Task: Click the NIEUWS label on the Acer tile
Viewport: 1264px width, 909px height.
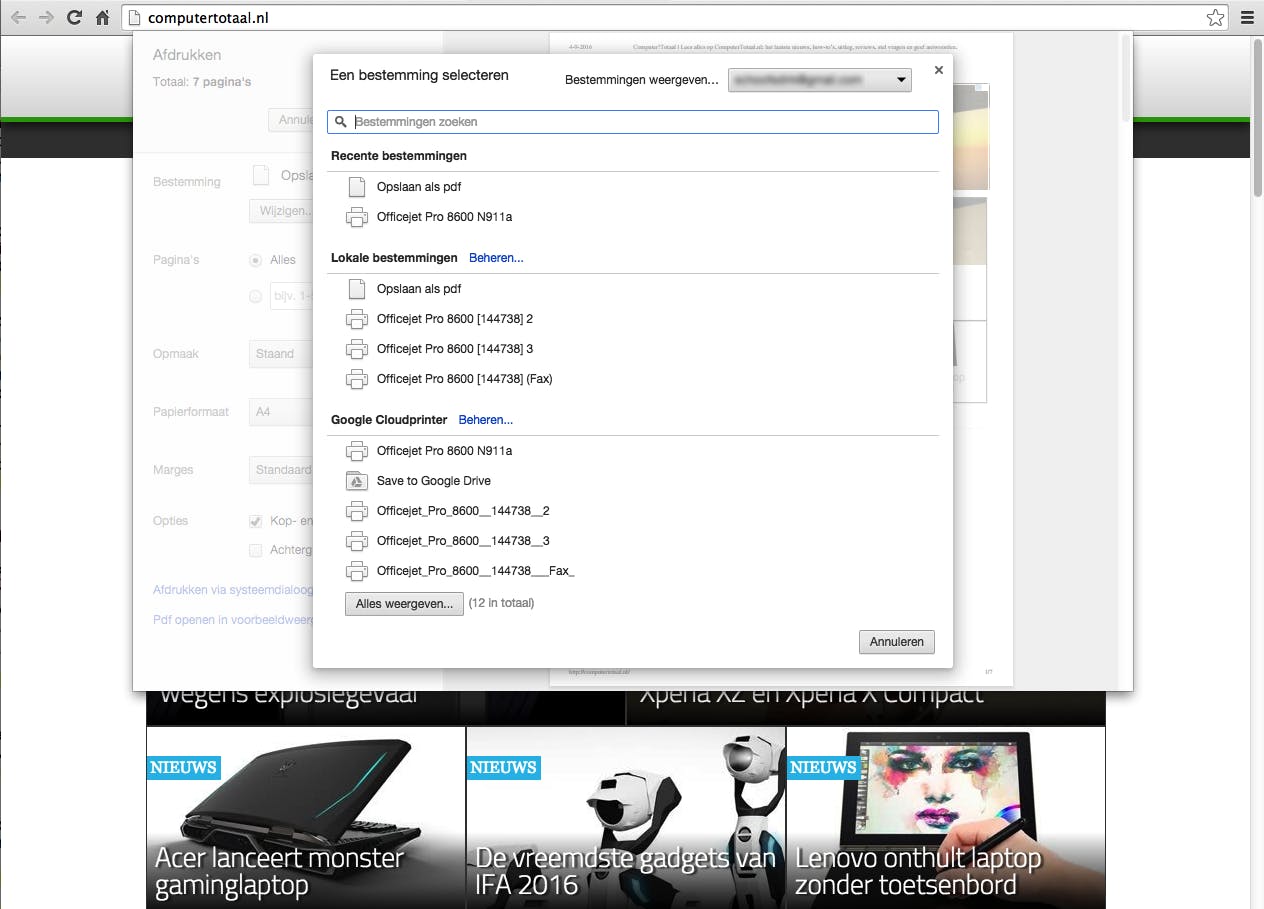Action: tap(183, 768)
